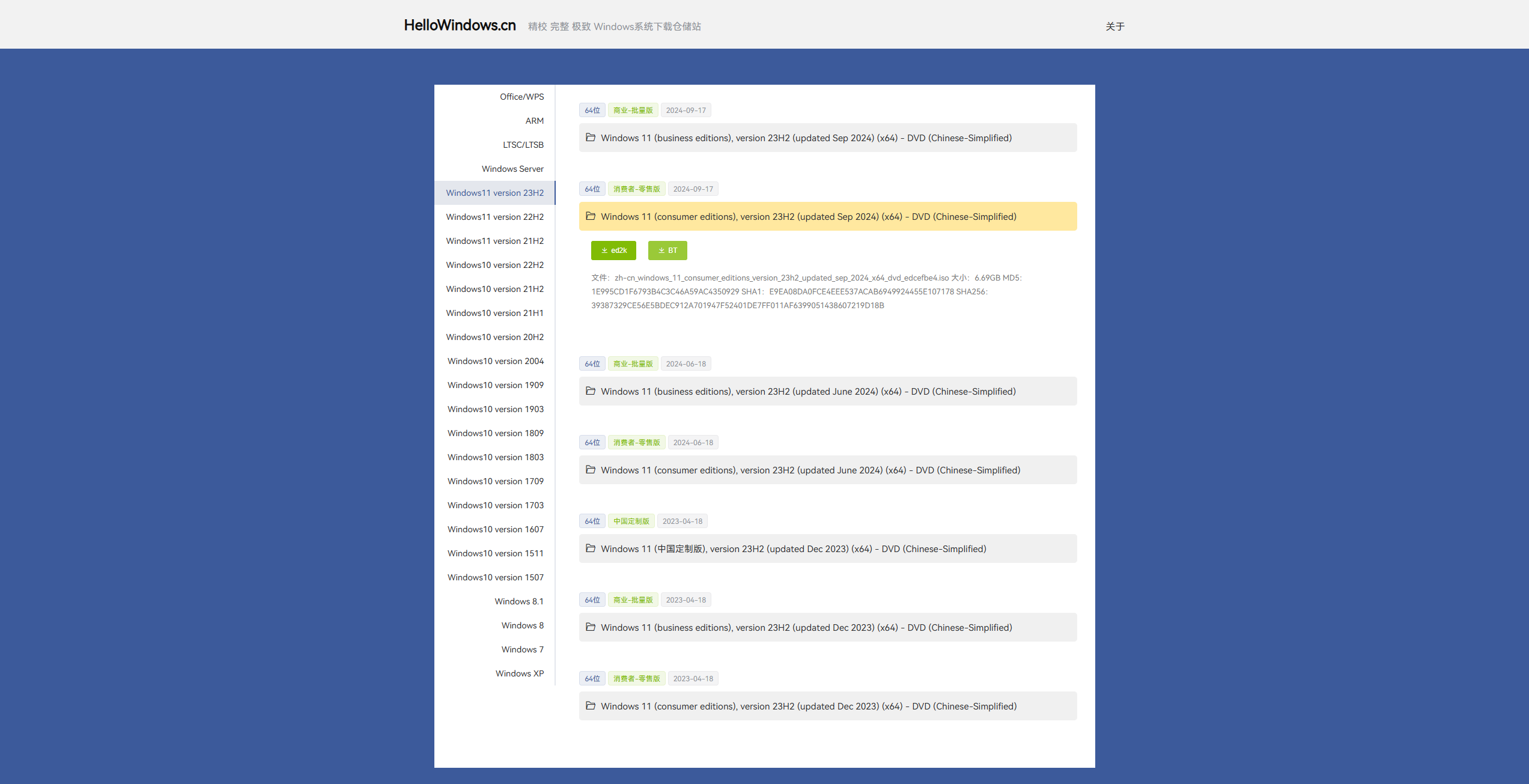The width and height of the screenshot is (1529, 784).
Task: Click the HelloWindows.cn site logo
Action: click(460, 25)
